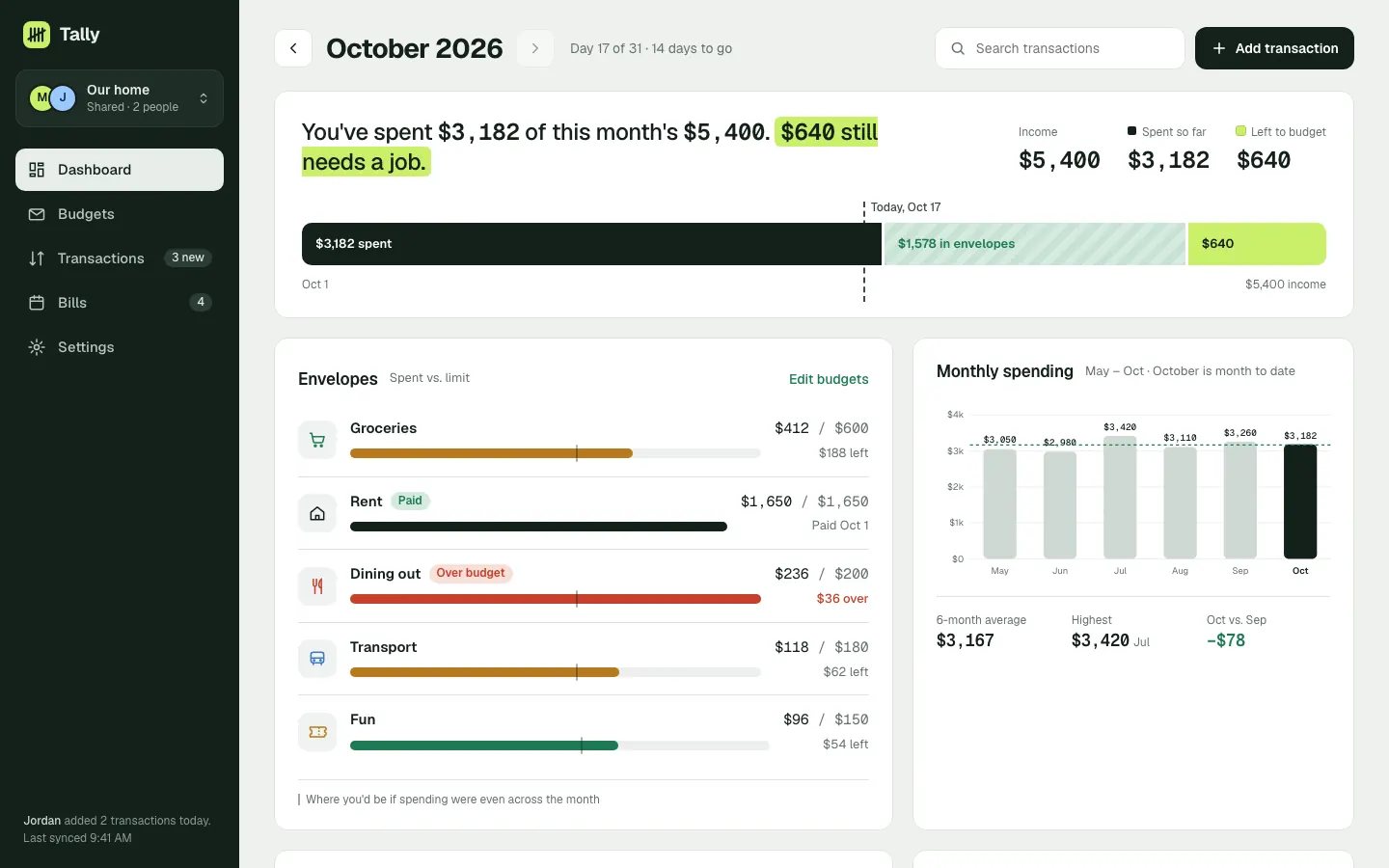Click the green $640 bar segment
The height and width of the screenshot is (868, 1389).
1257,244
